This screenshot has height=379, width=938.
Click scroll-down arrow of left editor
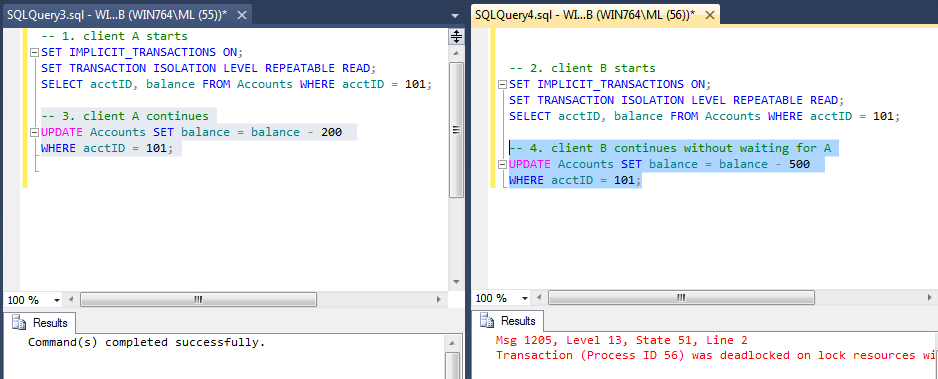point(456,281)
